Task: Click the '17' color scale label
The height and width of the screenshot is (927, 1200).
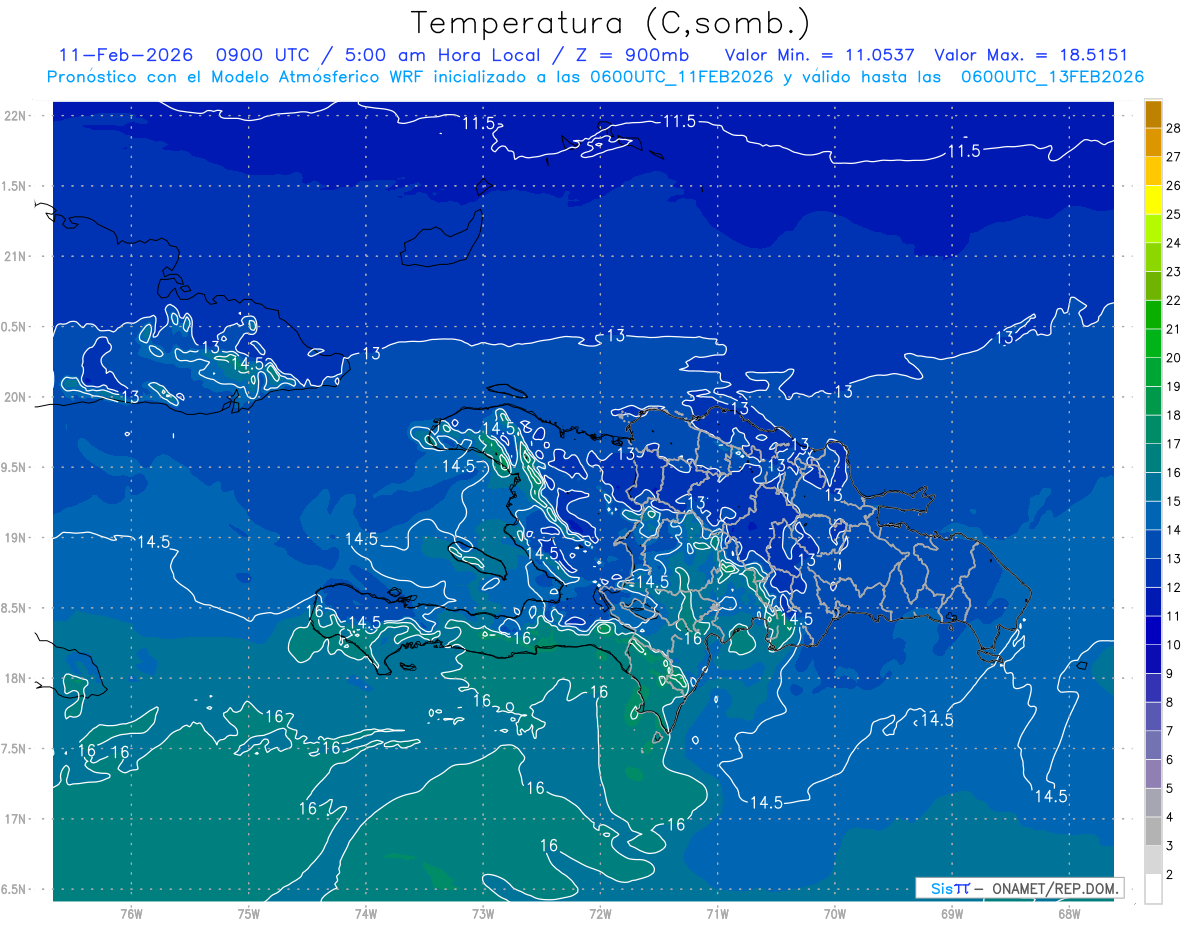Action: tap(1174, 444)
